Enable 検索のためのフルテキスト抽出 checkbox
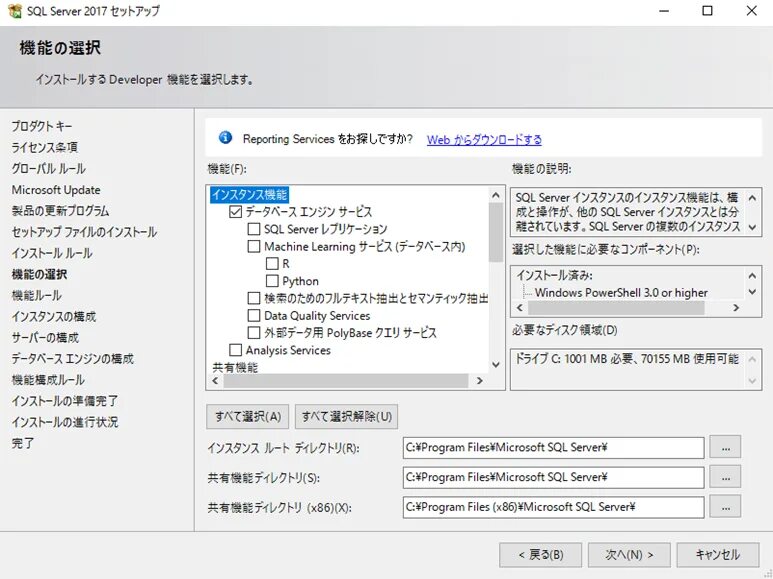This screenshot has height=579, width=773. tap(253, 298)
